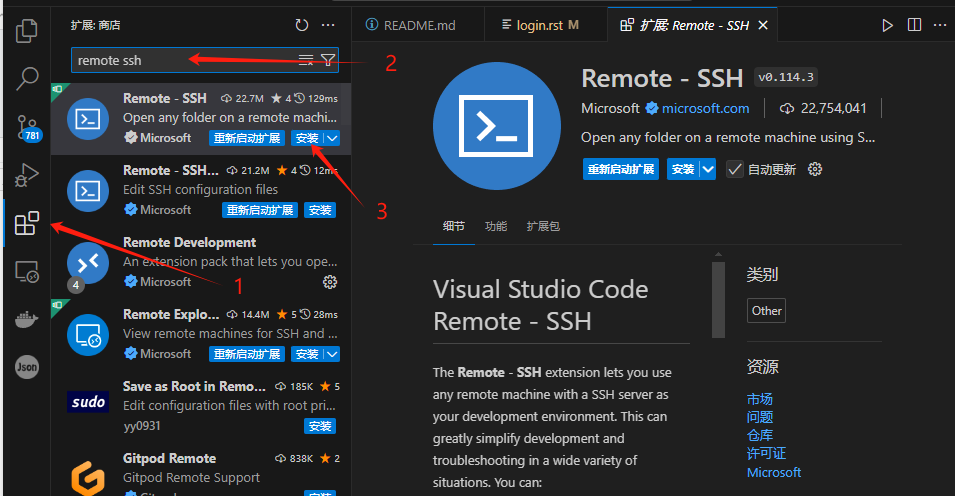Open the settings gear beside auto update
The height and width of the screenshot is (496, 955).
pyautogui.click(x=815, y=169)
